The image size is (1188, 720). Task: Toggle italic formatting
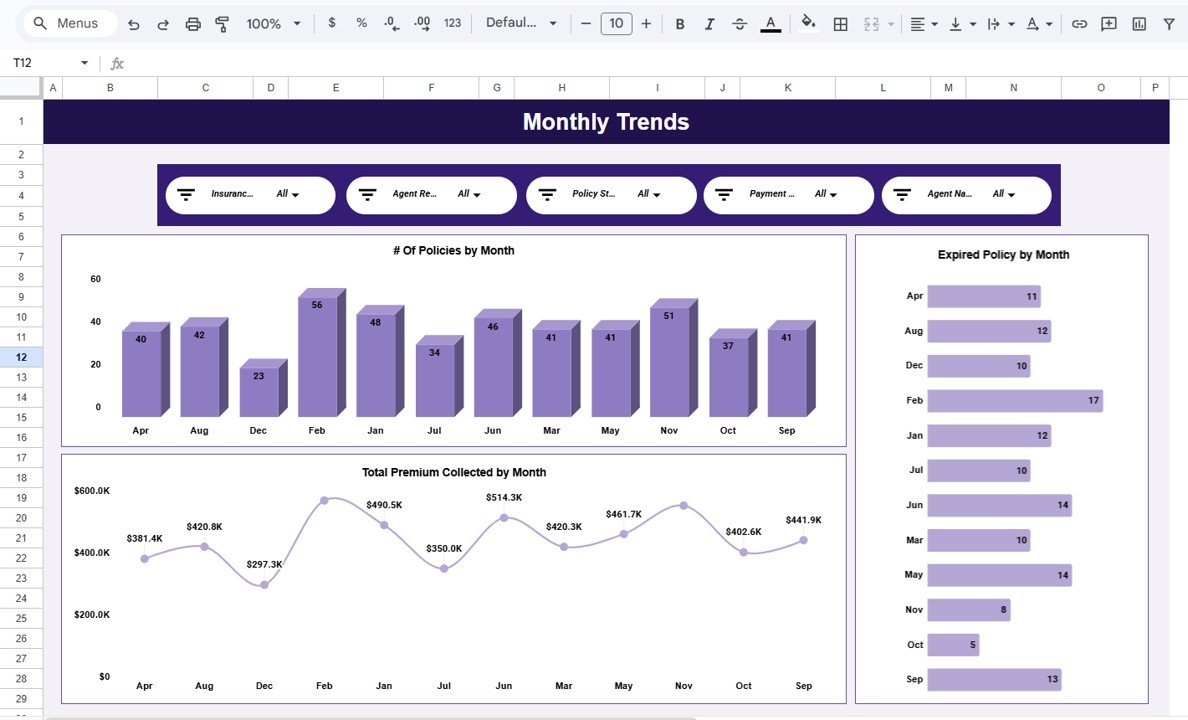(x=709, y=22)
